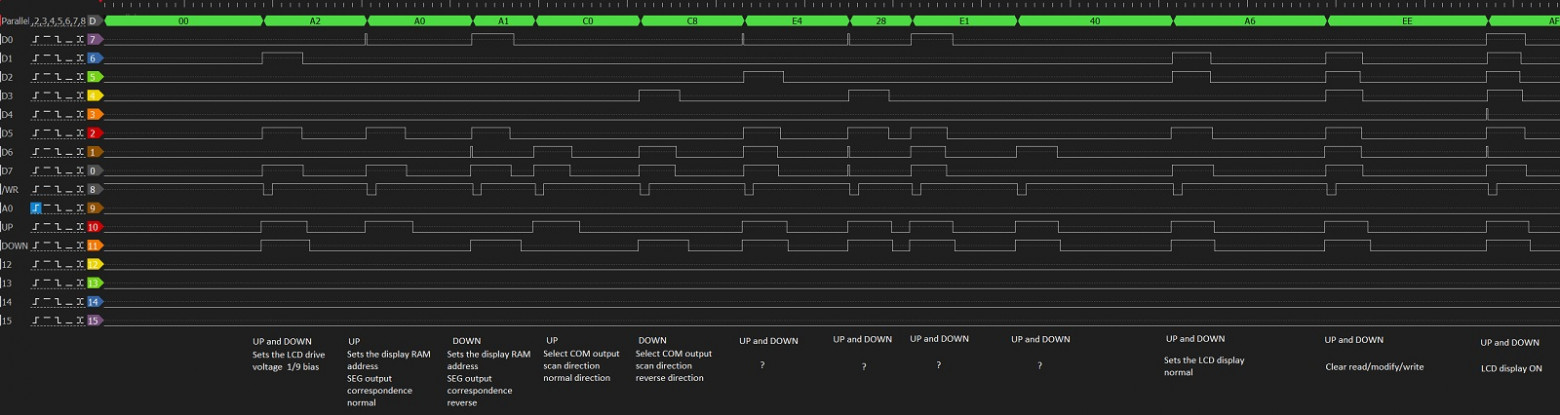Click the 'LCD display ON' note
The width and height of the screenshot is (1560, 415).
coord(1511,368)
